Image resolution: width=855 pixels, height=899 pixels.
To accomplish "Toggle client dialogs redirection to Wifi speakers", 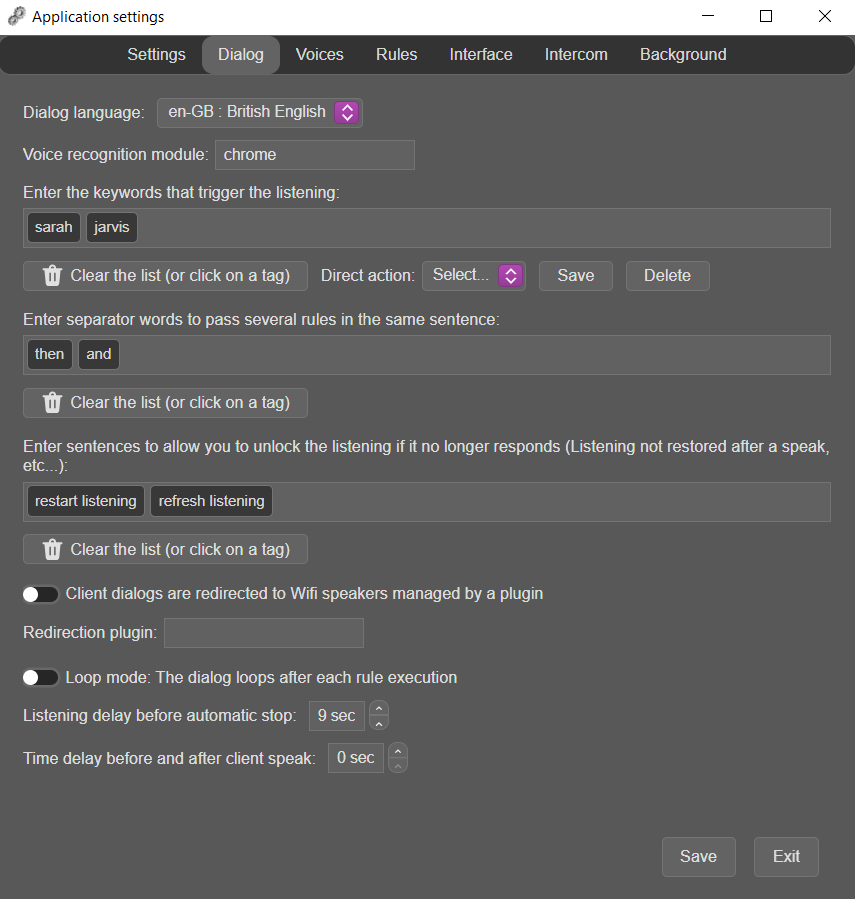I will 41,595.
